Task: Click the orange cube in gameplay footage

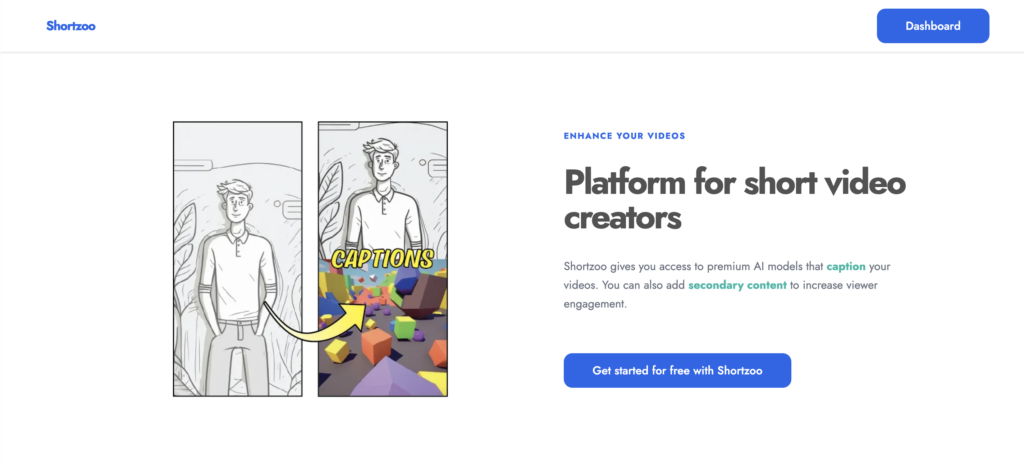Action: (x=376, y=345)
